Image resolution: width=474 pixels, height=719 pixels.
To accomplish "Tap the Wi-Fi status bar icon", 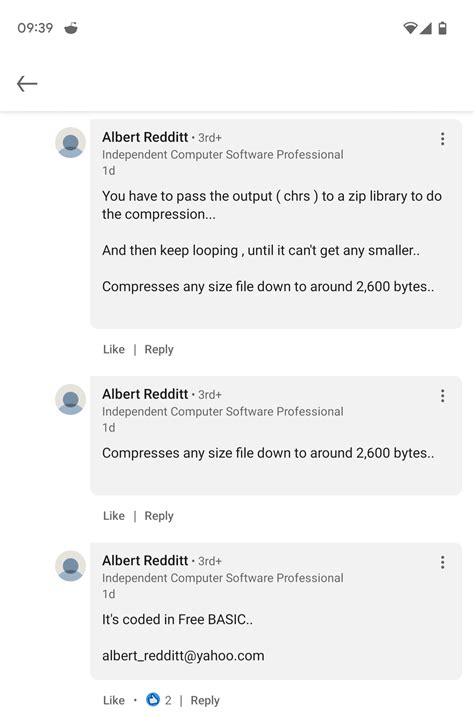I will click(410, 28).
